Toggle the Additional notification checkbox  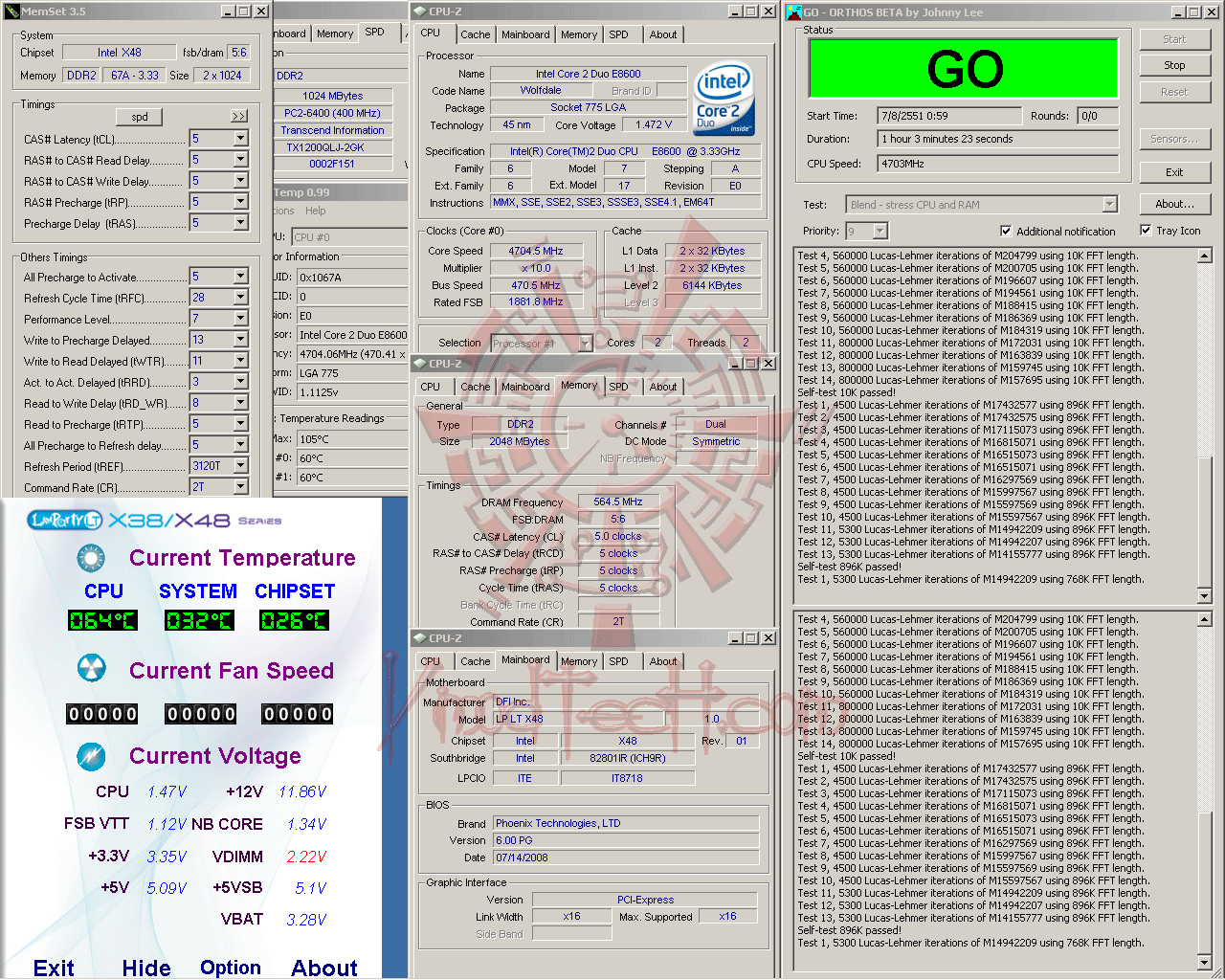click(x=1006, y=231)
